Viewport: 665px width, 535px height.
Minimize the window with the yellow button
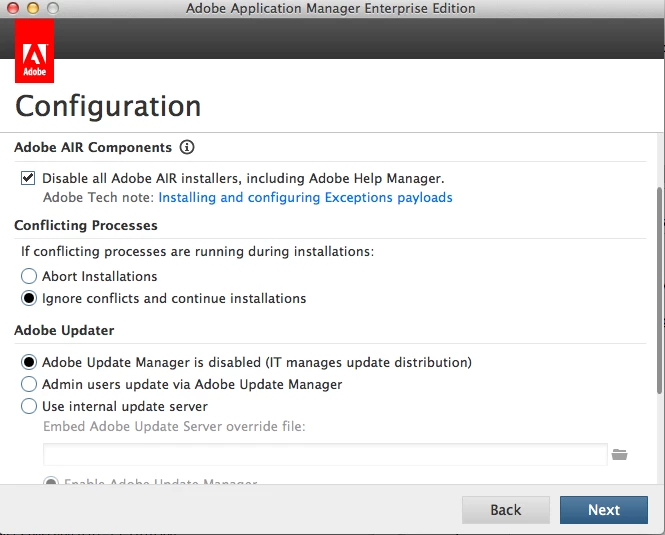click(32, 8)
